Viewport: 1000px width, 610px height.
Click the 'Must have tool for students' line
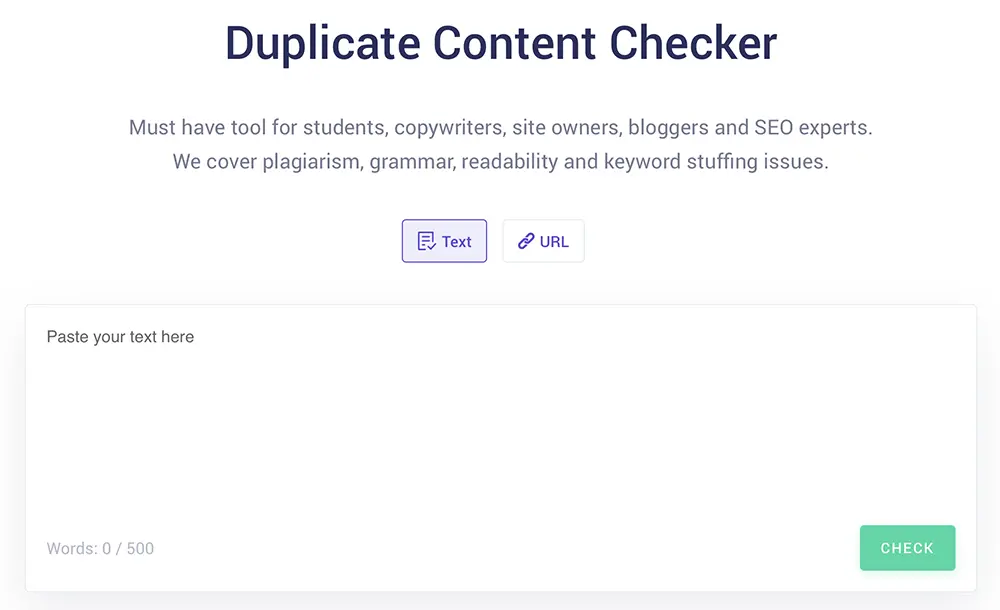[500, 128]
